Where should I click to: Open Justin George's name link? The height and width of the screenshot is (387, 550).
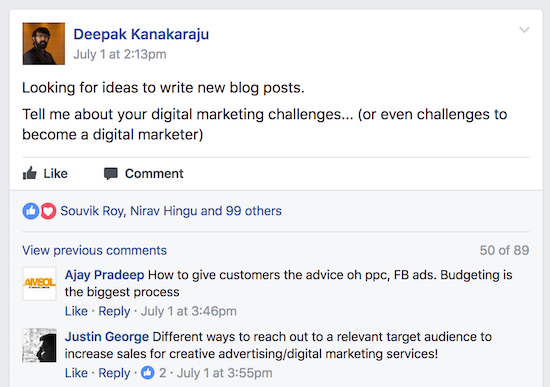(107, 337)
